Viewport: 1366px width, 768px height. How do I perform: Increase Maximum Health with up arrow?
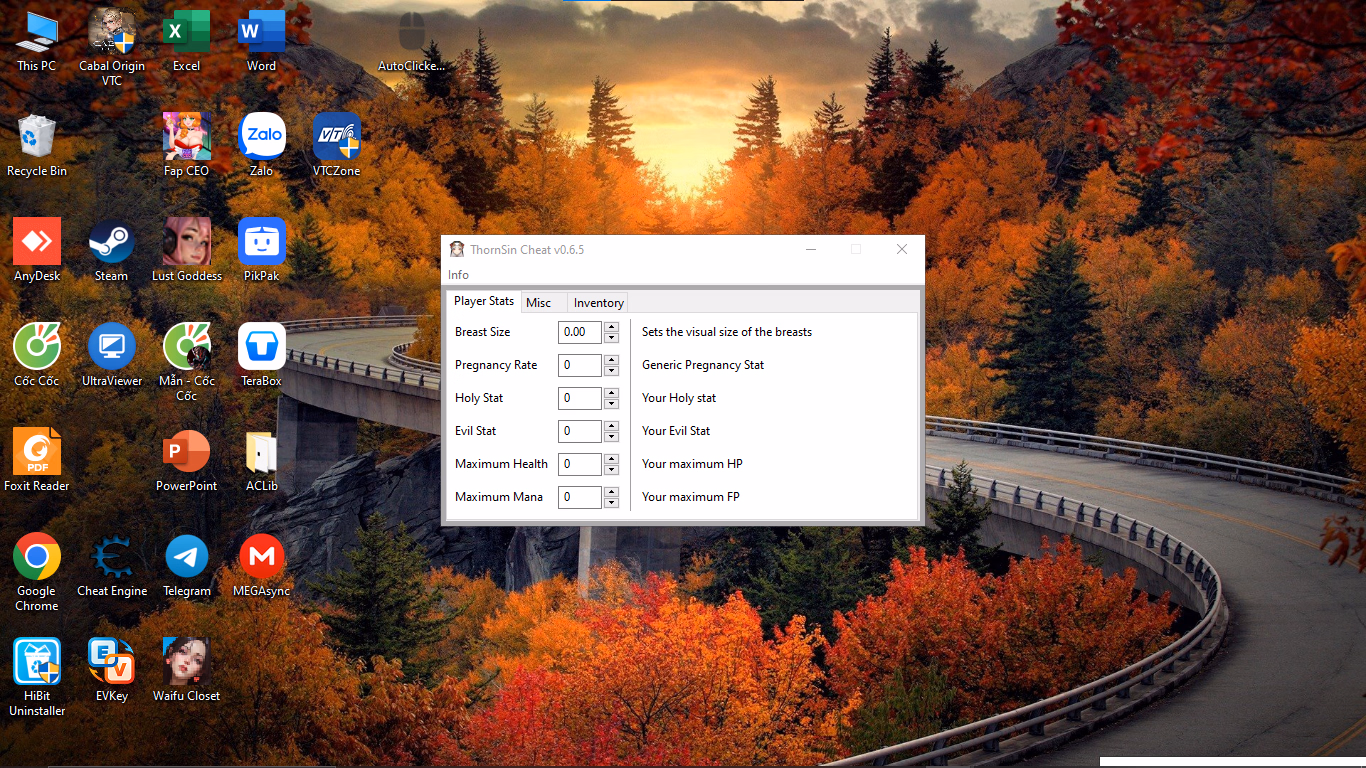pyautogui.click(x=611, y=459)
